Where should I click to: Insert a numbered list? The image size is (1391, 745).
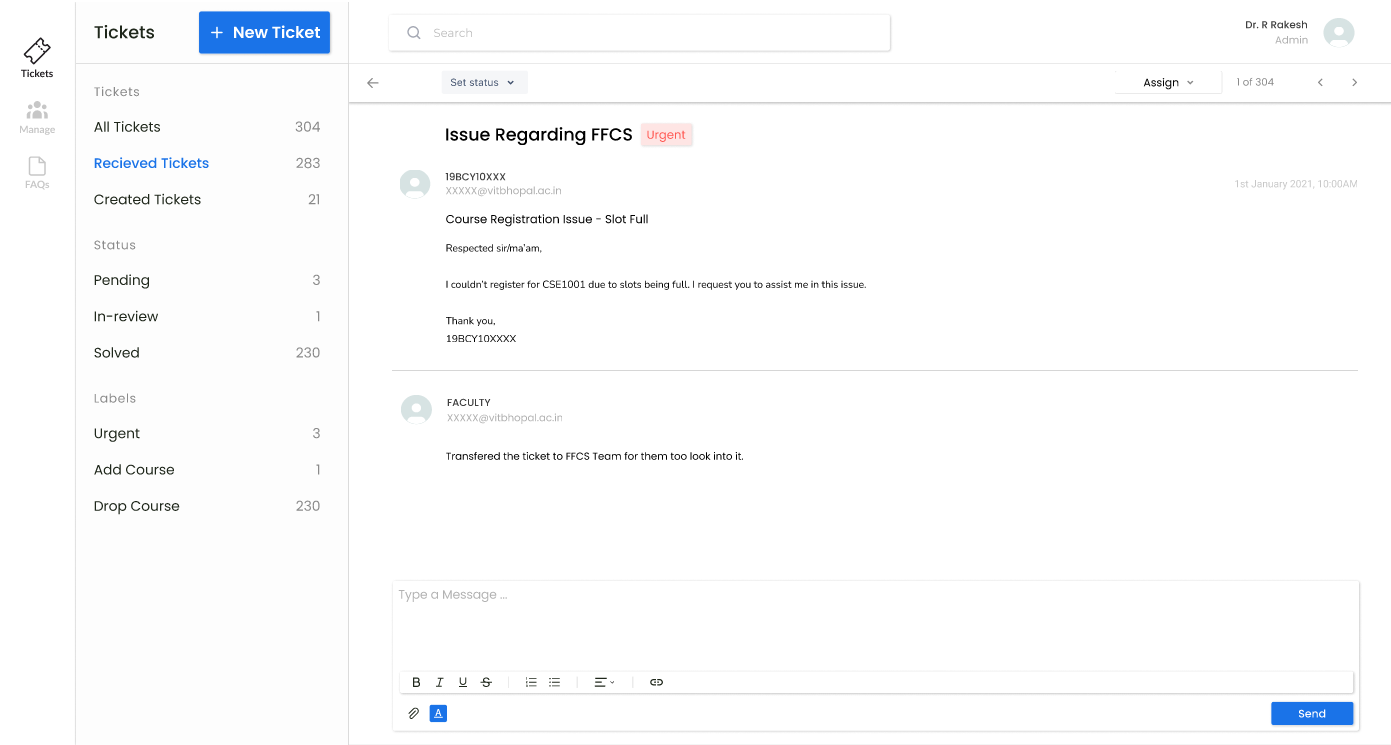coord(531,682)
